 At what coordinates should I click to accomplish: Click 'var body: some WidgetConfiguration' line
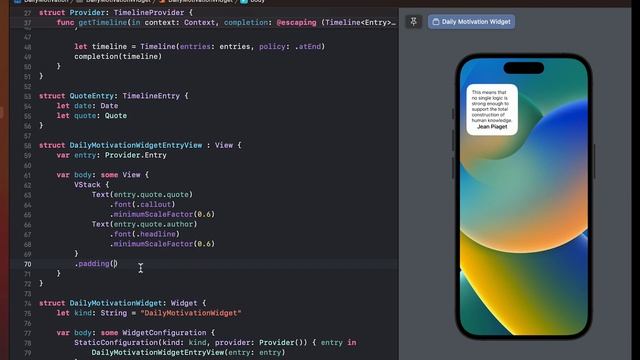click(x=136, y=333)
